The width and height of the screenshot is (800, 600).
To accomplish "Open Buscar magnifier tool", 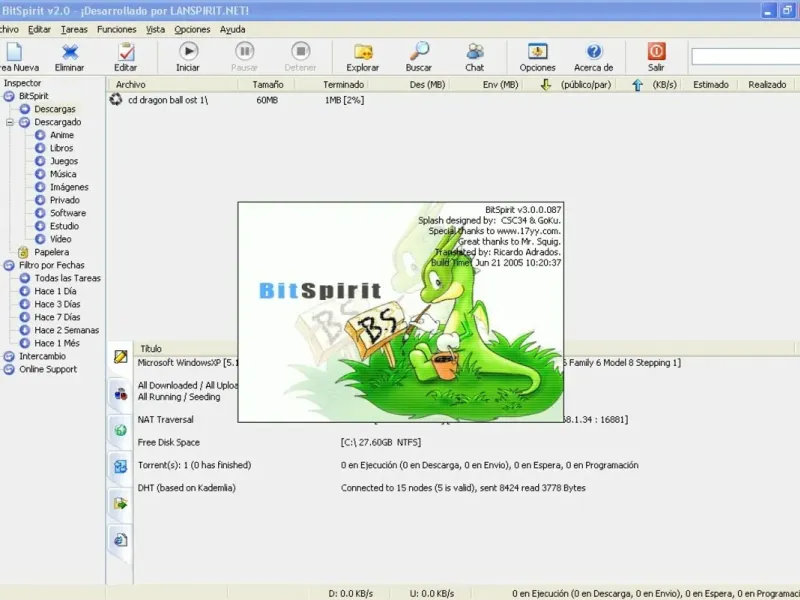I will pyautogui.click(x=419, y=52).
